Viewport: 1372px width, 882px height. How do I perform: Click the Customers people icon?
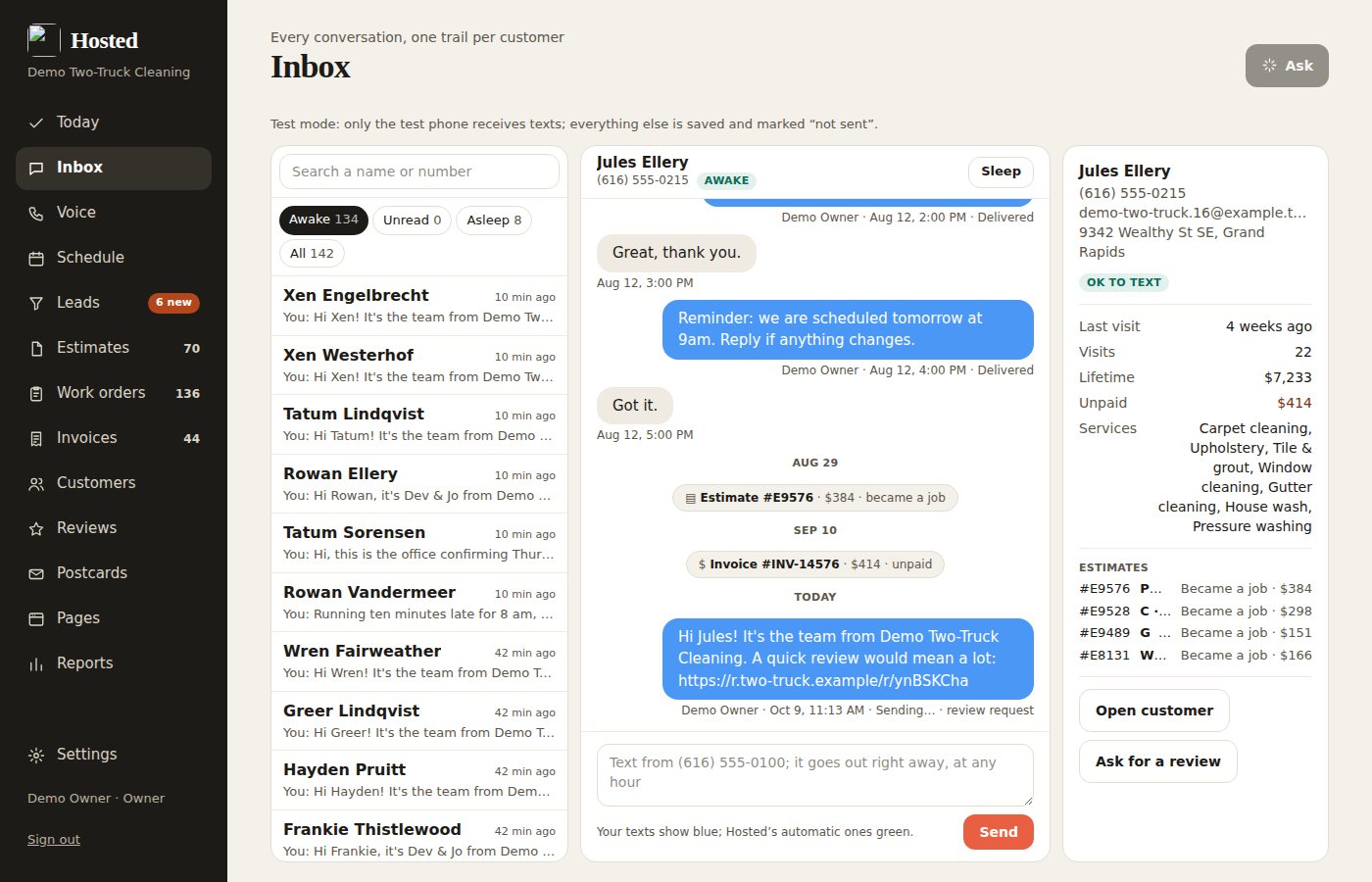(36, 483)
